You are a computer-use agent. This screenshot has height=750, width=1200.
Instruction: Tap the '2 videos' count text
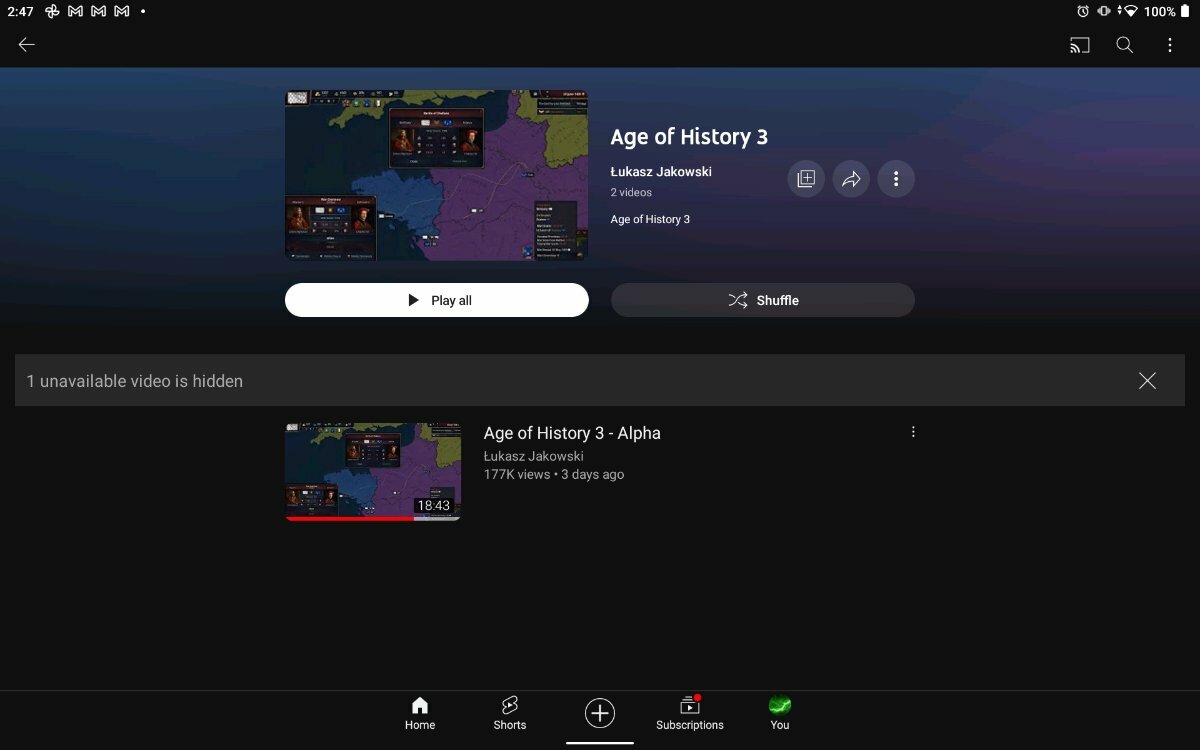(631, 192)
